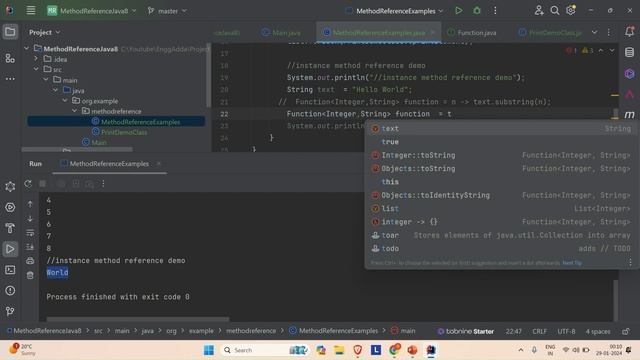This screenshot has width=640, height=360.
Task: Choose 'text' completion suggestion
Action: [x=503, y=129]
